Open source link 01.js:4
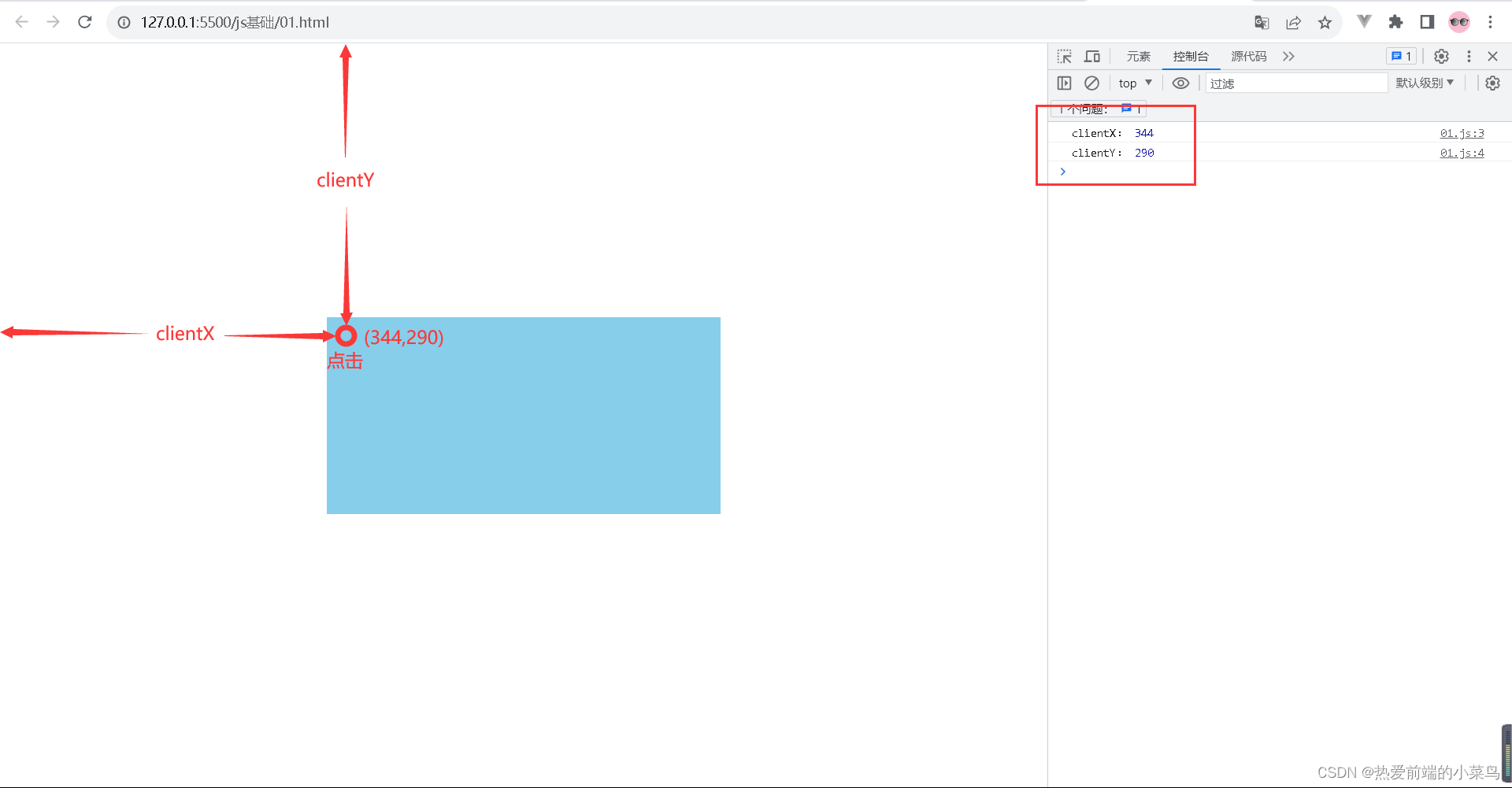Image resolution: width=1512 pixels, height=788 pixels. pyautogui.click(x=1462, y=153)
